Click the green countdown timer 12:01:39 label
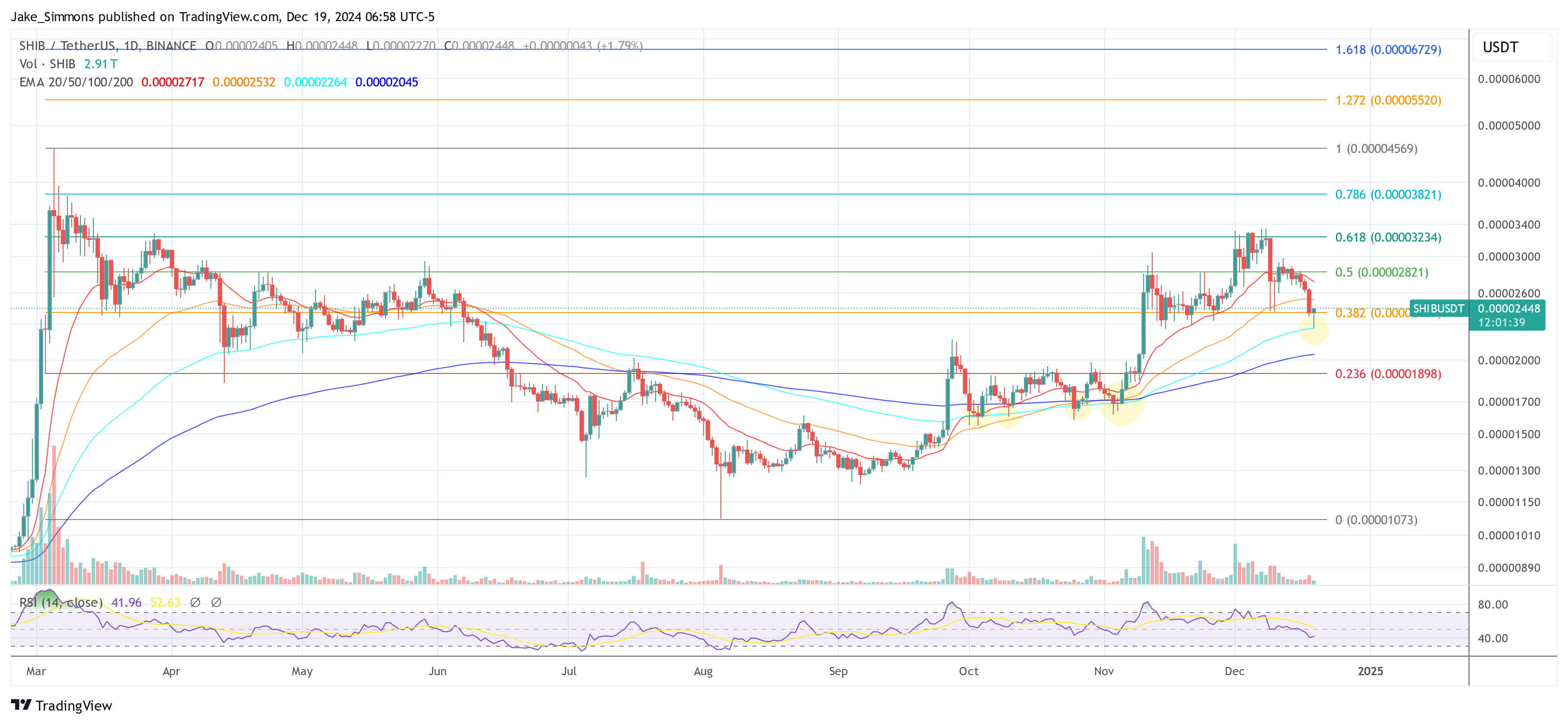The image size is (1568, 724). (x=1501, y=323)
